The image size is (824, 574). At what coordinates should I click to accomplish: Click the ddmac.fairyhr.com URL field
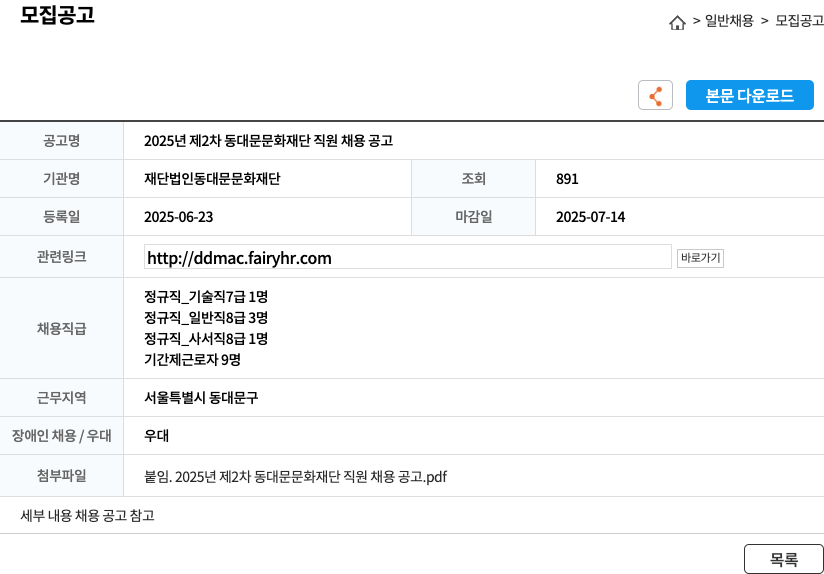point(408,257)
